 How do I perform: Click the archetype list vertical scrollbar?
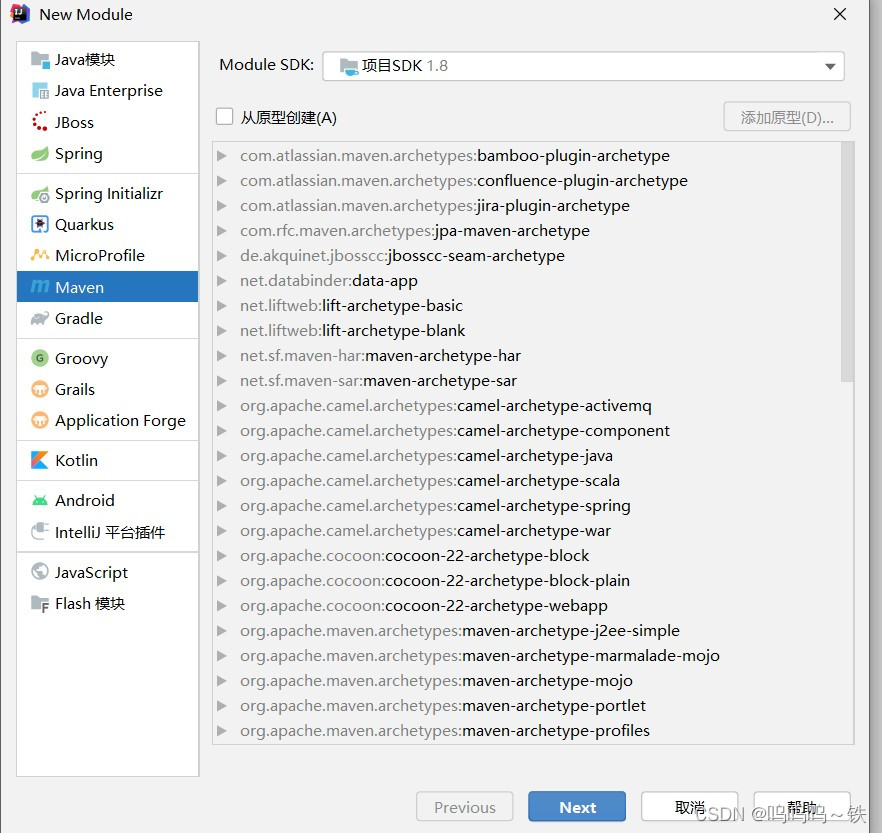[847, 263]
